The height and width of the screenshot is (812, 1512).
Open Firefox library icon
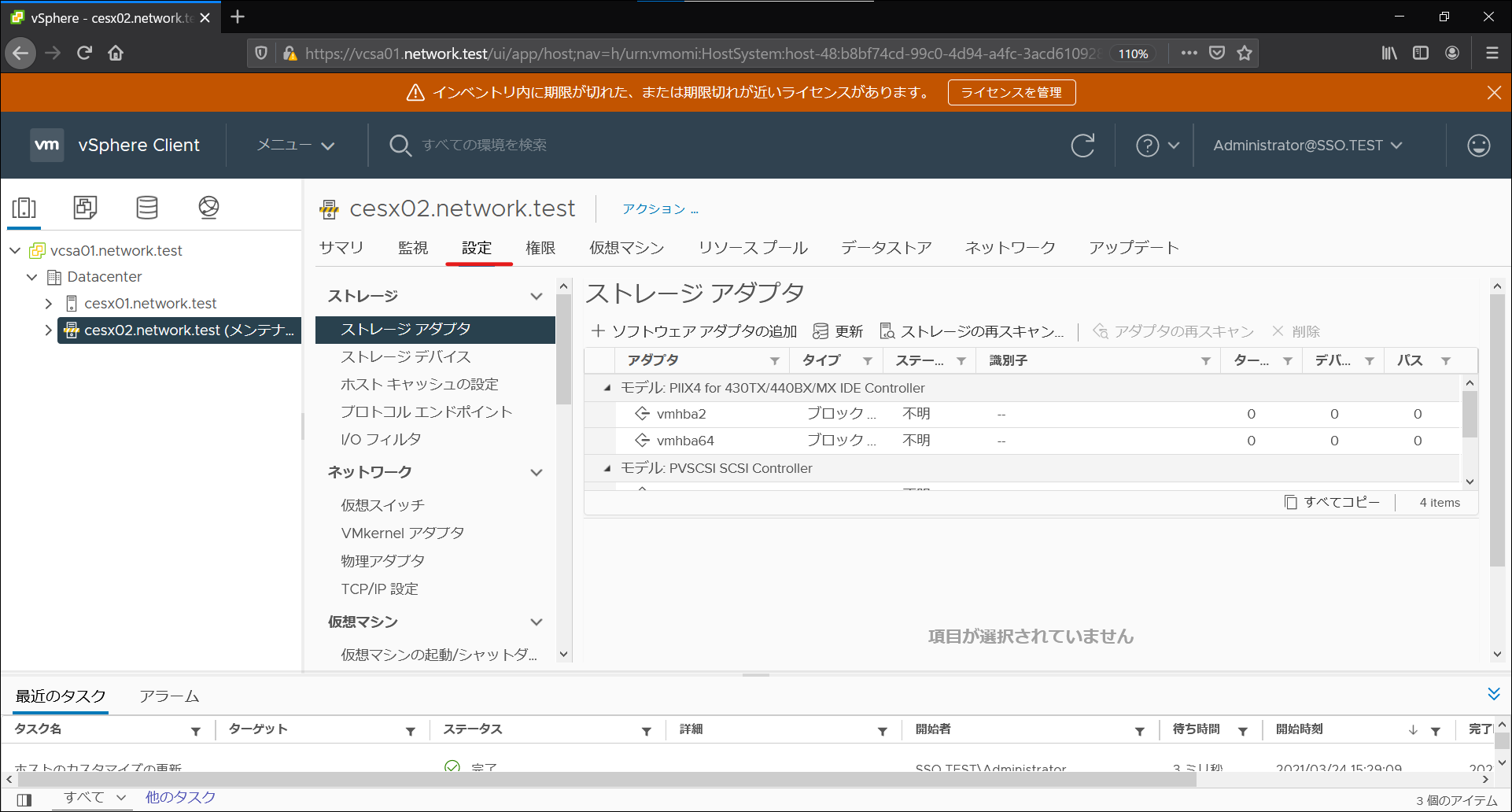pyautogui.click(x=1389, y=53)
